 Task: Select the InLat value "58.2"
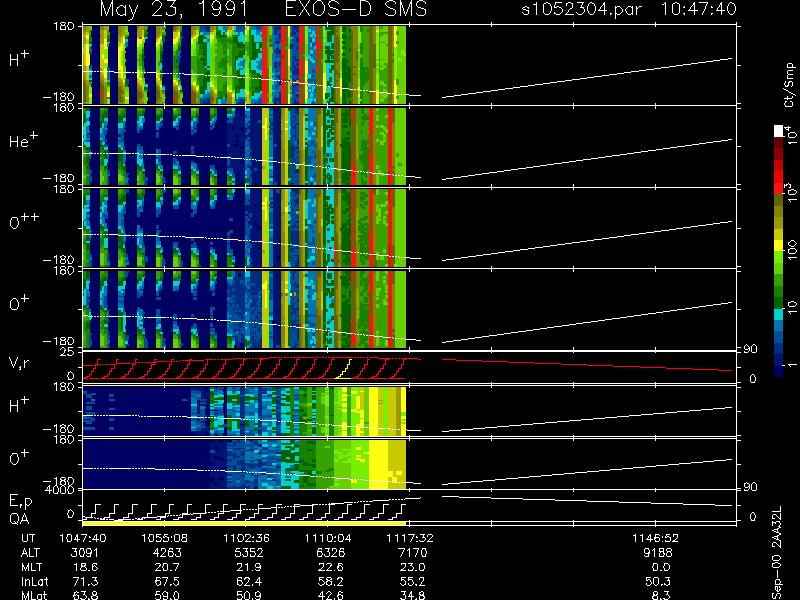[329, 581]
